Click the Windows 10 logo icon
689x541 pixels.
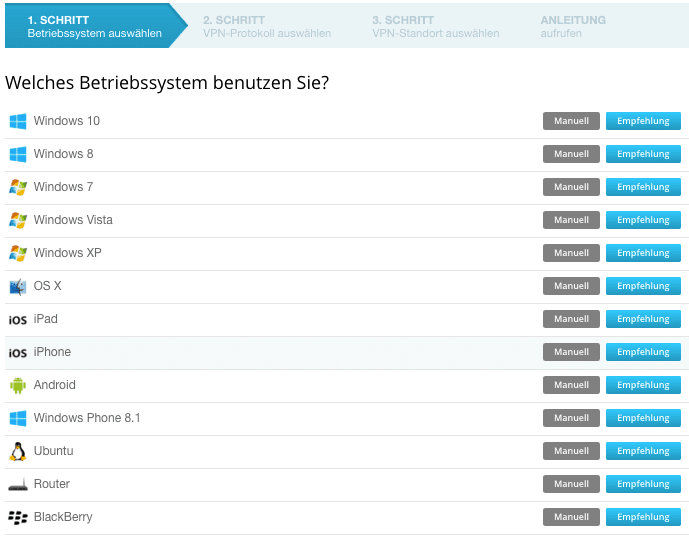[18, 121]
